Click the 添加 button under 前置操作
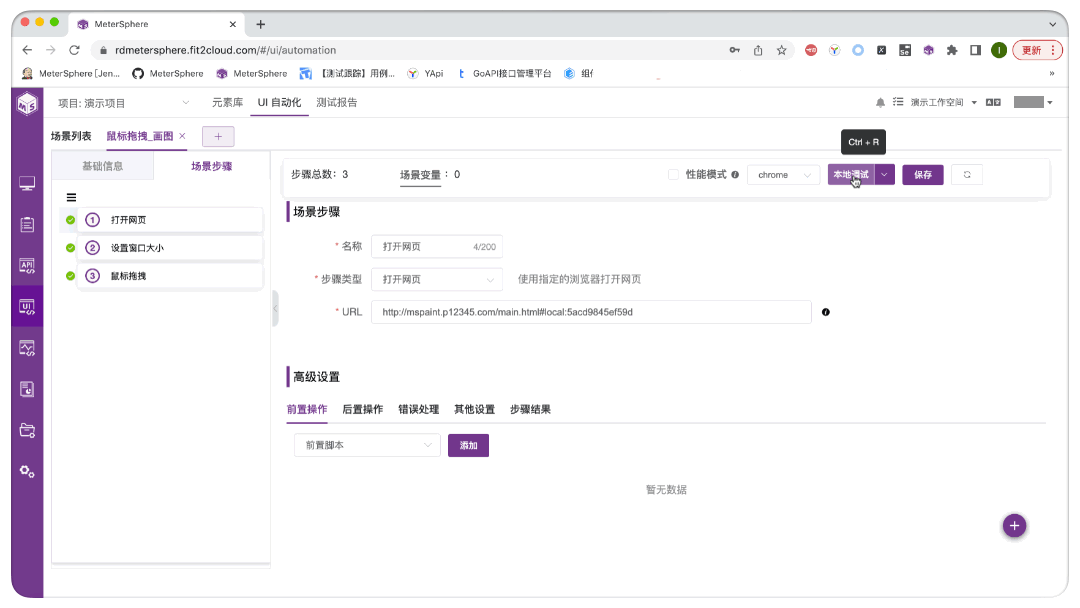Screen dimensions: 1080x608 point(468,445)
